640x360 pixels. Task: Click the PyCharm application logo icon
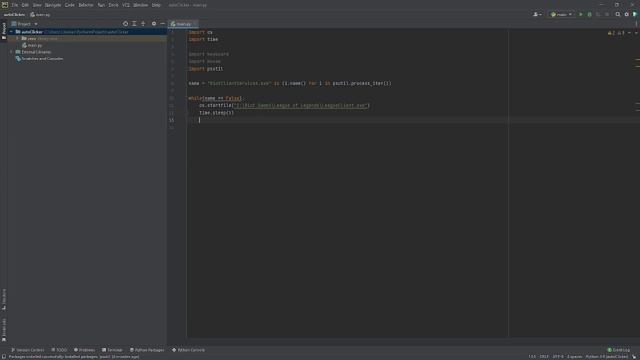(x=4, y=5)
